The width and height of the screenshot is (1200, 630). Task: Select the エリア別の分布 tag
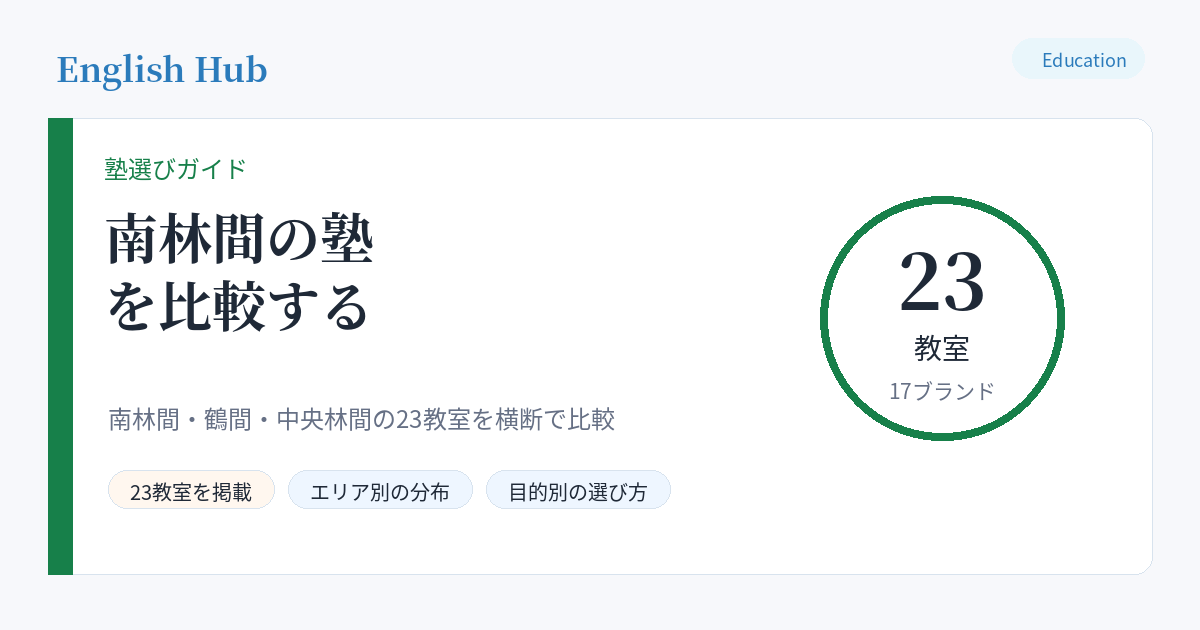click(380, 490)
